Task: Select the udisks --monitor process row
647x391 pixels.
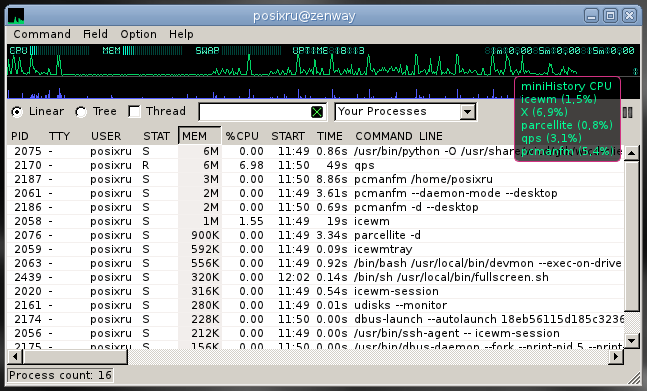Action: (x=315, y=306)
